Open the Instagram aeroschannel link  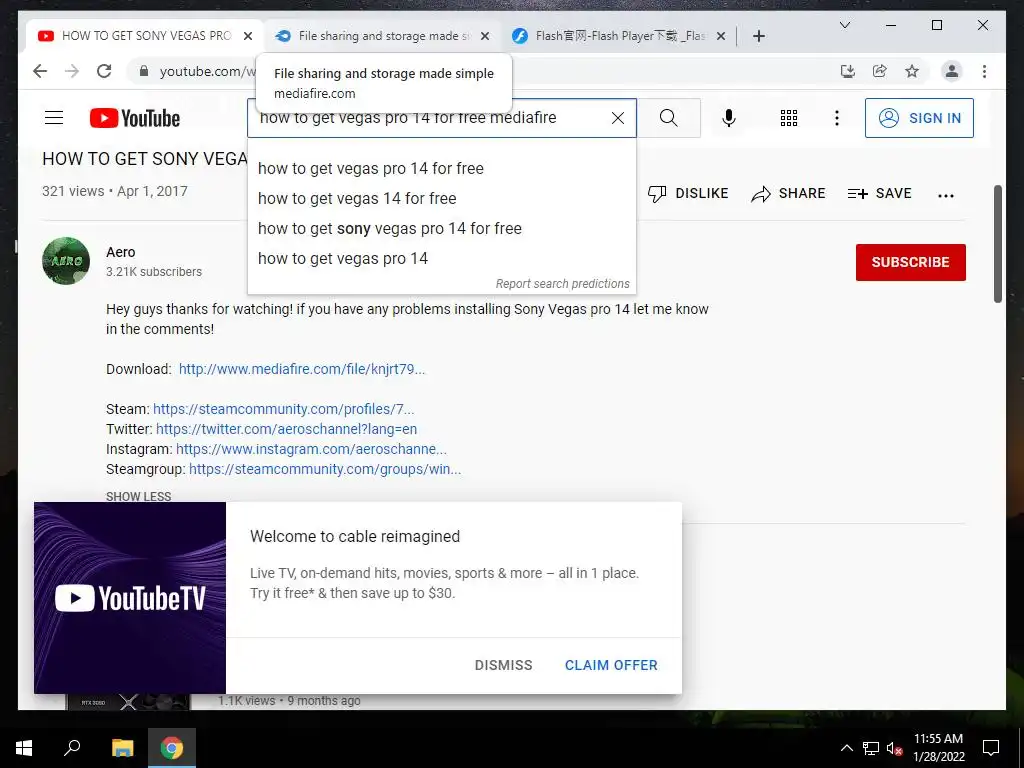(312, 449)
